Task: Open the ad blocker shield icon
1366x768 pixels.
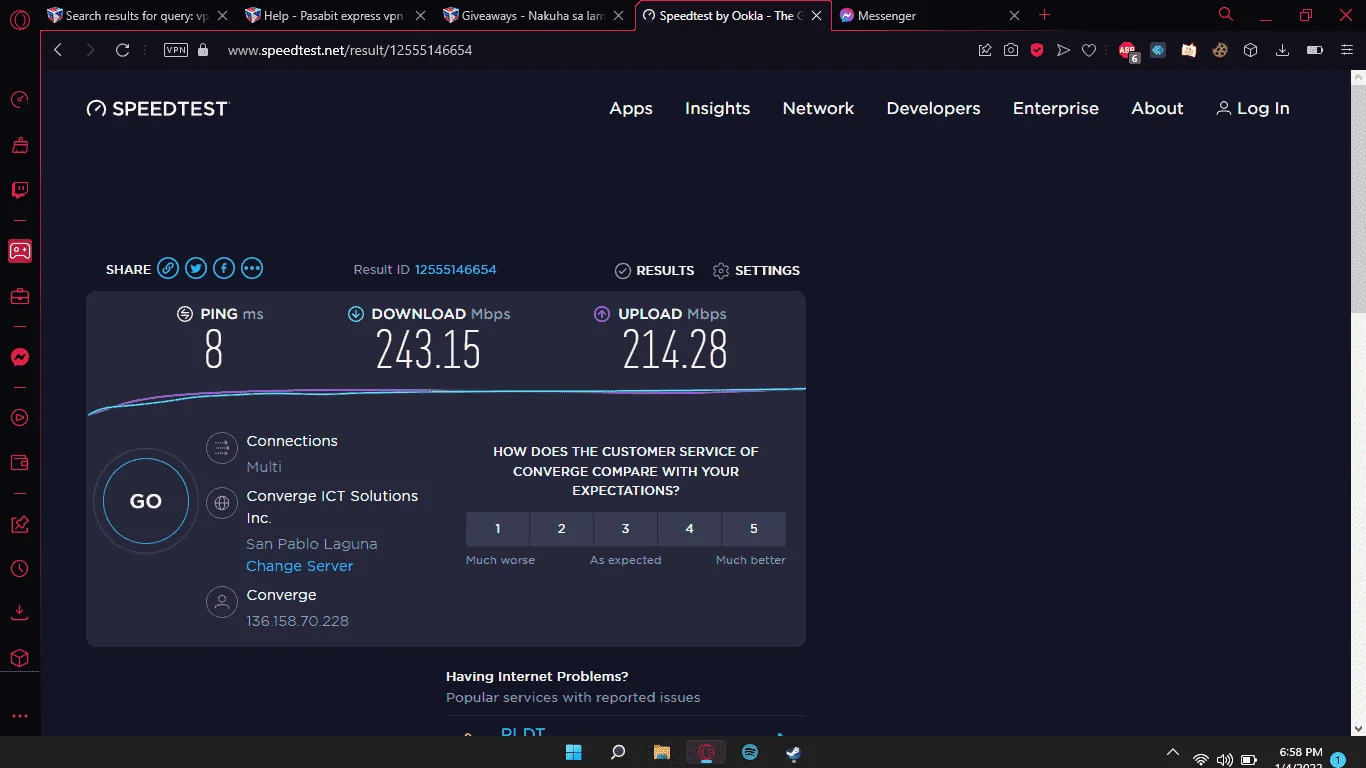Action: [x=1037, y=50]
